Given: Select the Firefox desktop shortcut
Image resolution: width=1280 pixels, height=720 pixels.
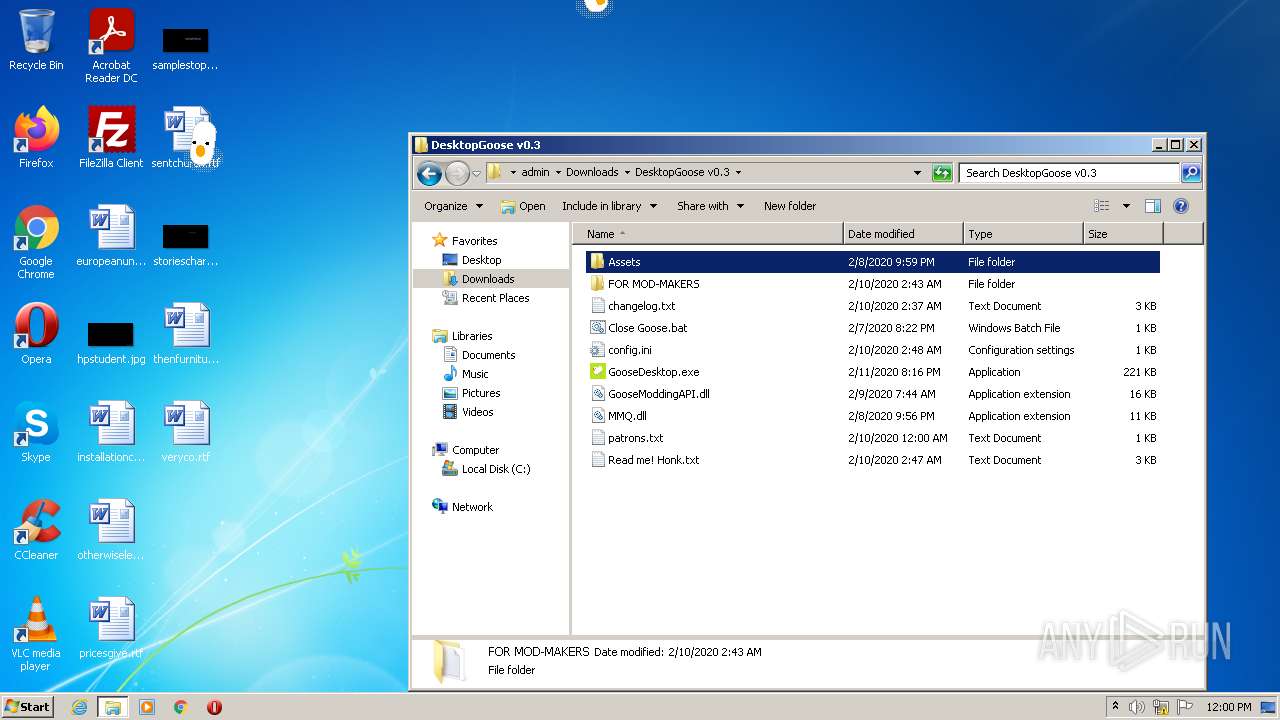Looking at the screenshot, I should (36, 138).
